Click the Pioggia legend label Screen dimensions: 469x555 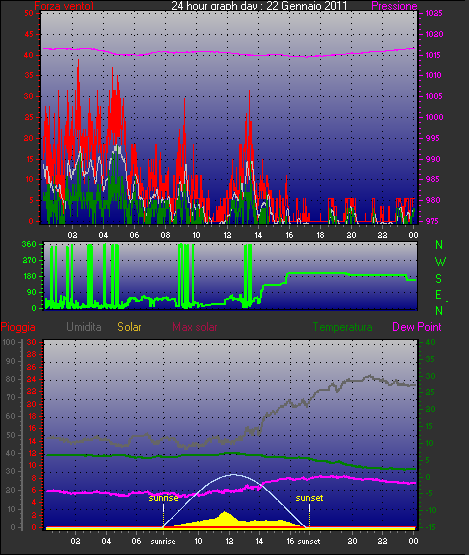tap(18, 327)
